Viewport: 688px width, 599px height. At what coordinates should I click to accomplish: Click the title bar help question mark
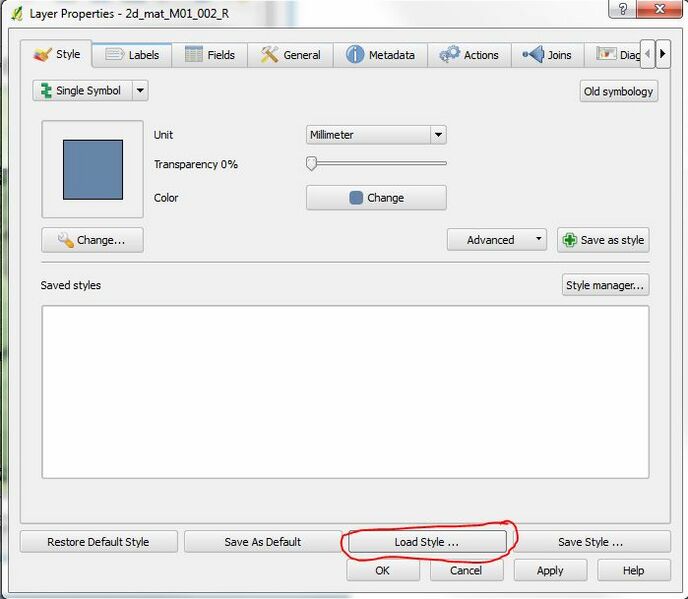tap(624, 9)
